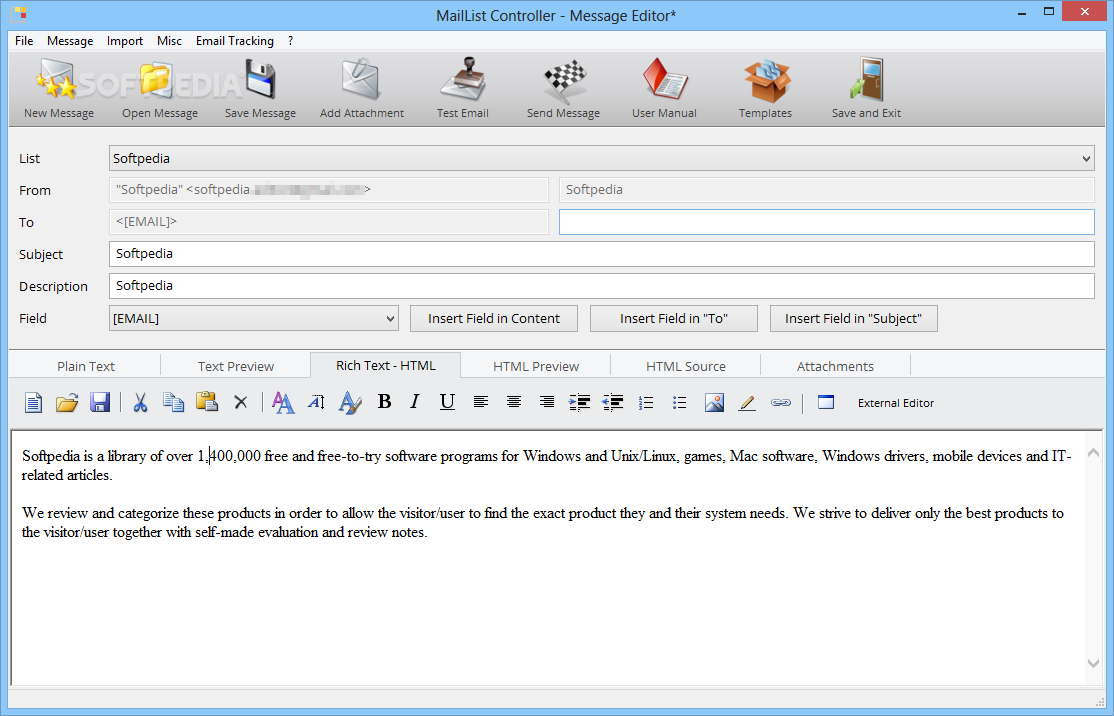Click Insert Field in "Subject" button
The height and width of the screenshot is (716, 1114).
(x=853, y=318)
